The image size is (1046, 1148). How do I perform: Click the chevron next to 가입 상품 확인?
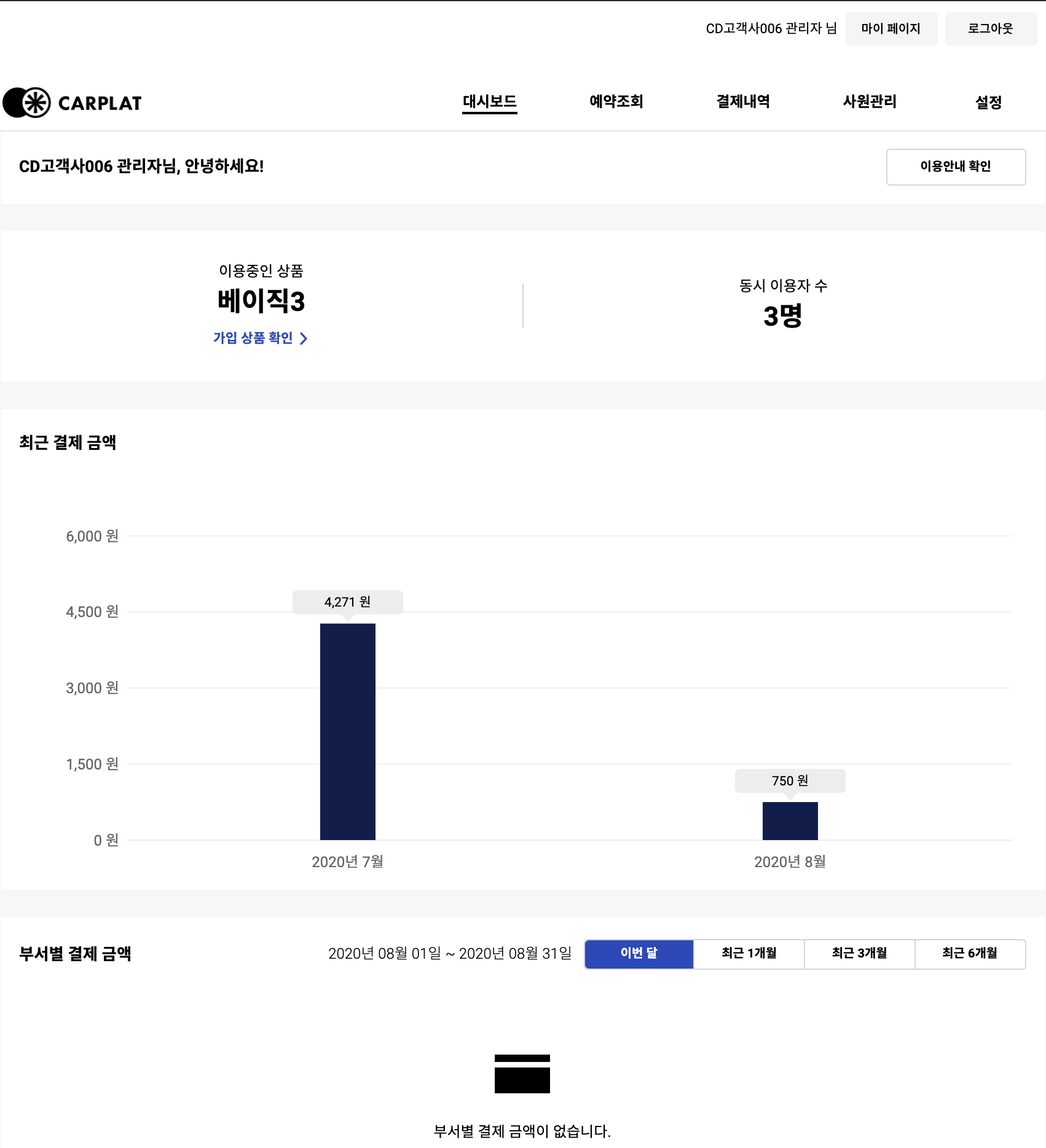click(x=304, y=339)
